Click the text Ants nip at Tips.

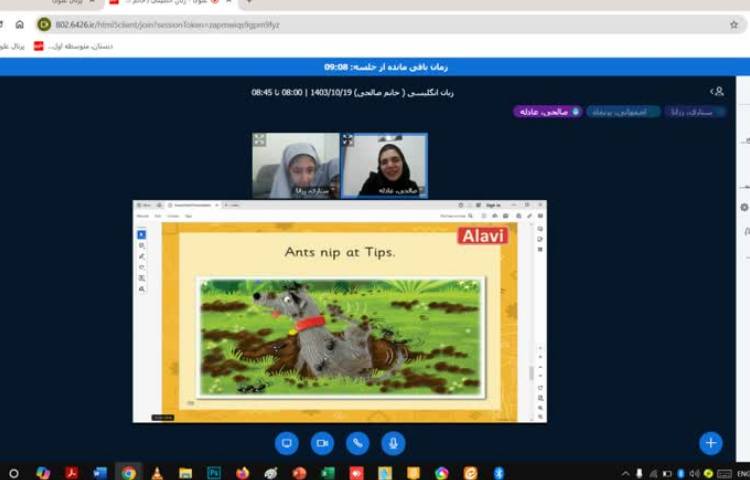tap(340, 252)
